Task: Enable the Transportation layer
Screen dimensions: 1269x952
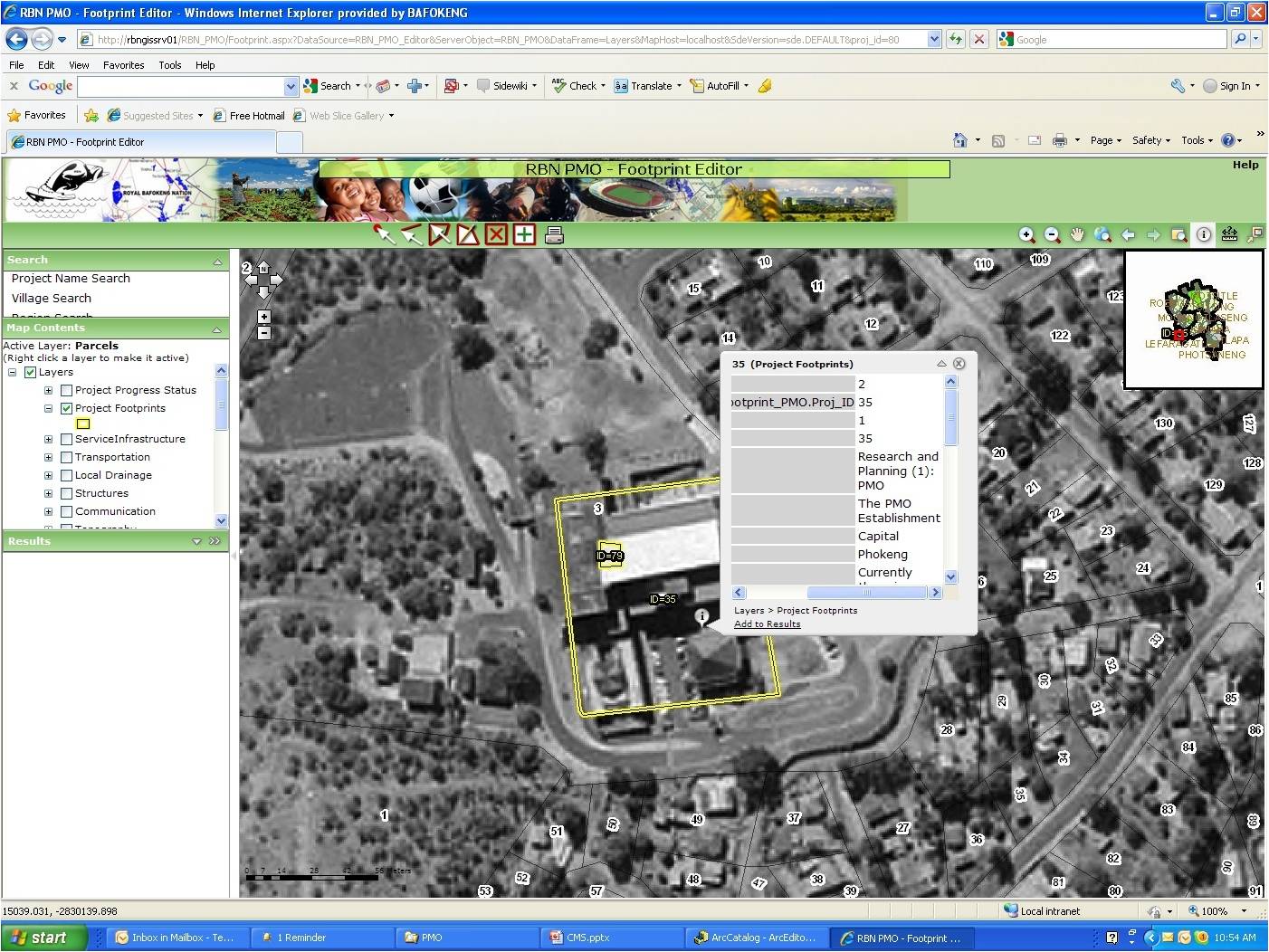Action: pos(66,457)
